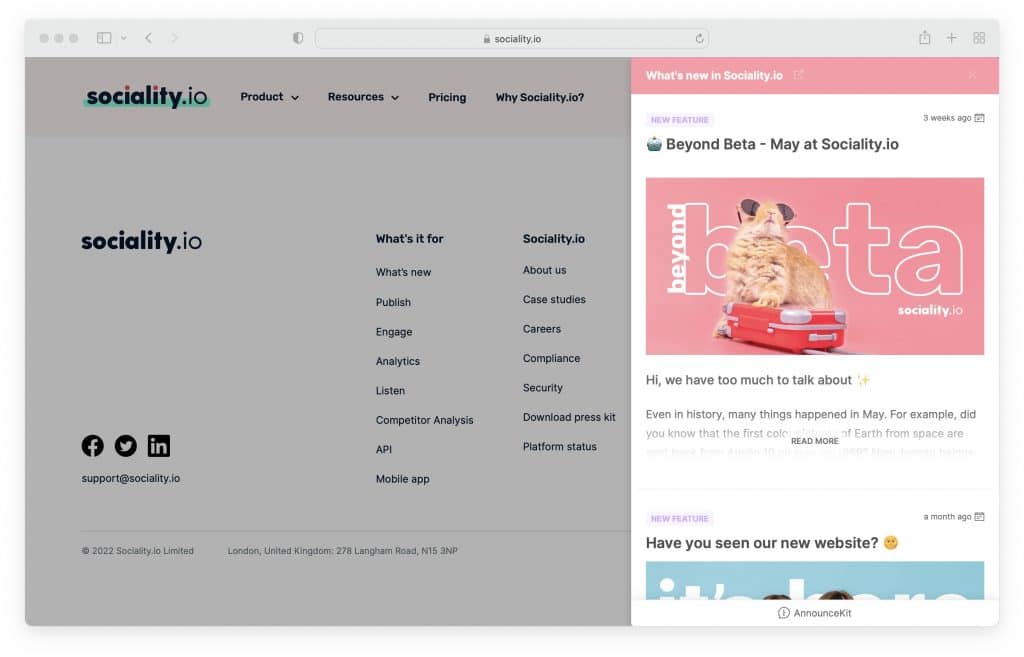This screenshot has height=657, width=1024.
Task: Click the Safari sidebar toggle icon
Action: pos(104,38)
